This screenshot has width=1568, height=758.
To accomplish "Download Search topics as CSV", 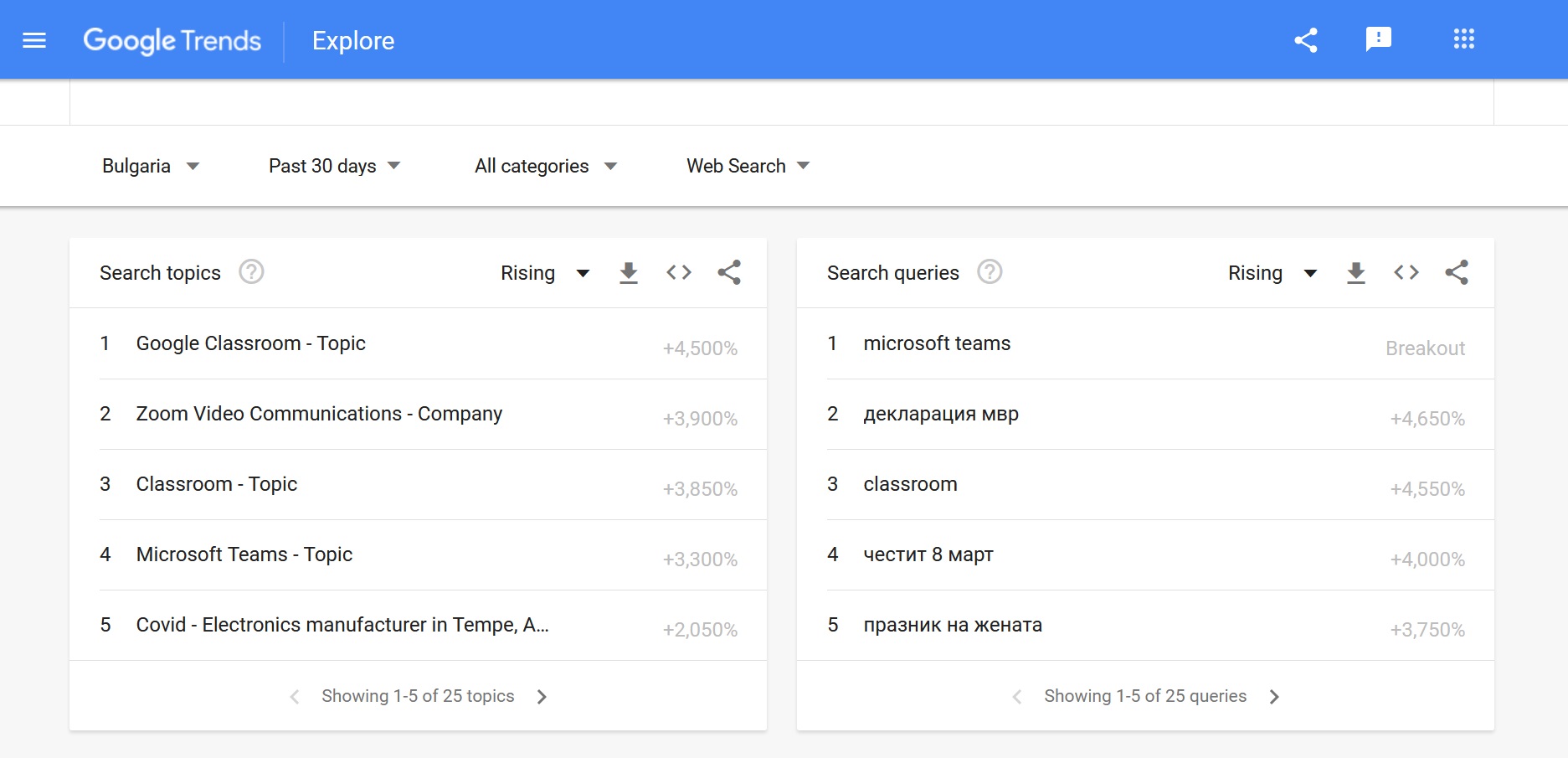I will point(629,272).
